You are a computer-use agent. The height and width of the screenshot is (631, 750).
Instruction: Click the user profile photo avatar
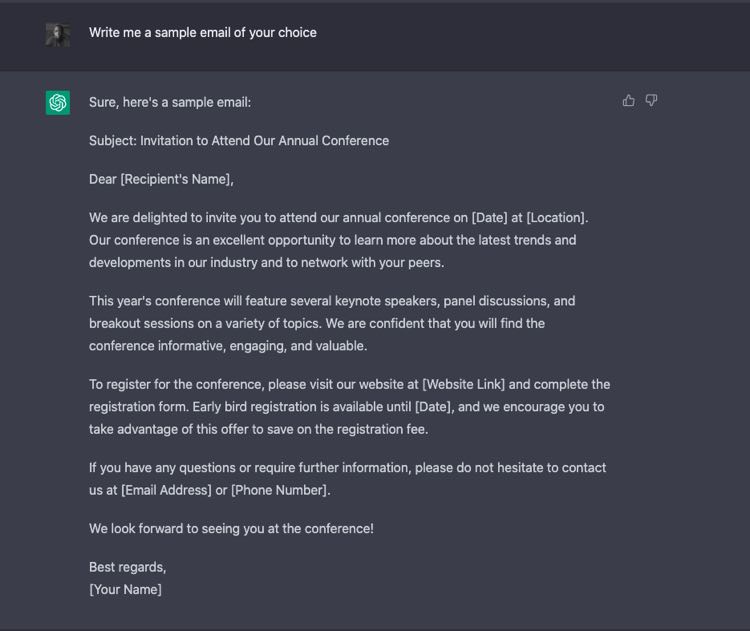pos(58,35)
